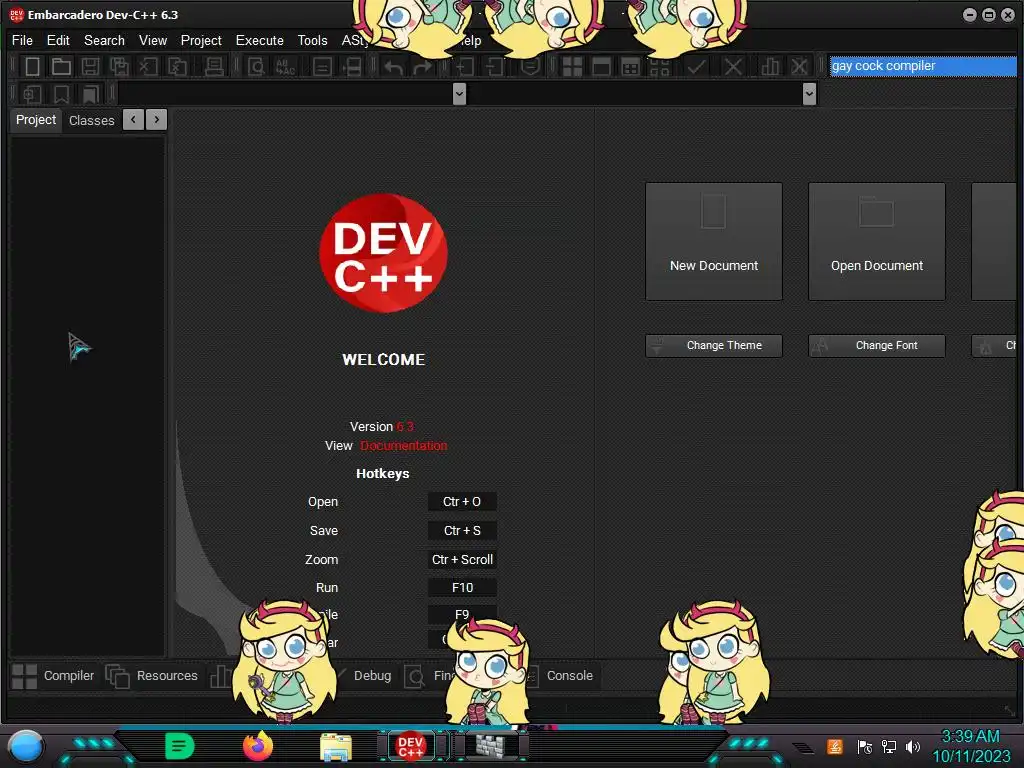The image size is (1024, 768).
Task: Click the Ctr + O hotkey box
Action: (x=462, y=502)
